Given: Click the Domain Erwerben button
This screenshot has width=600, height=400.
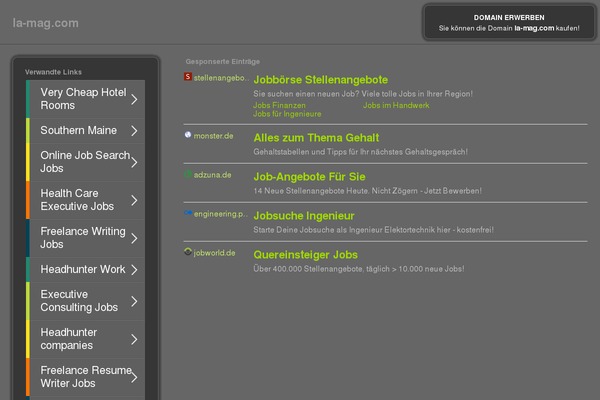Looking at the screenshot, I should point(509,22).
